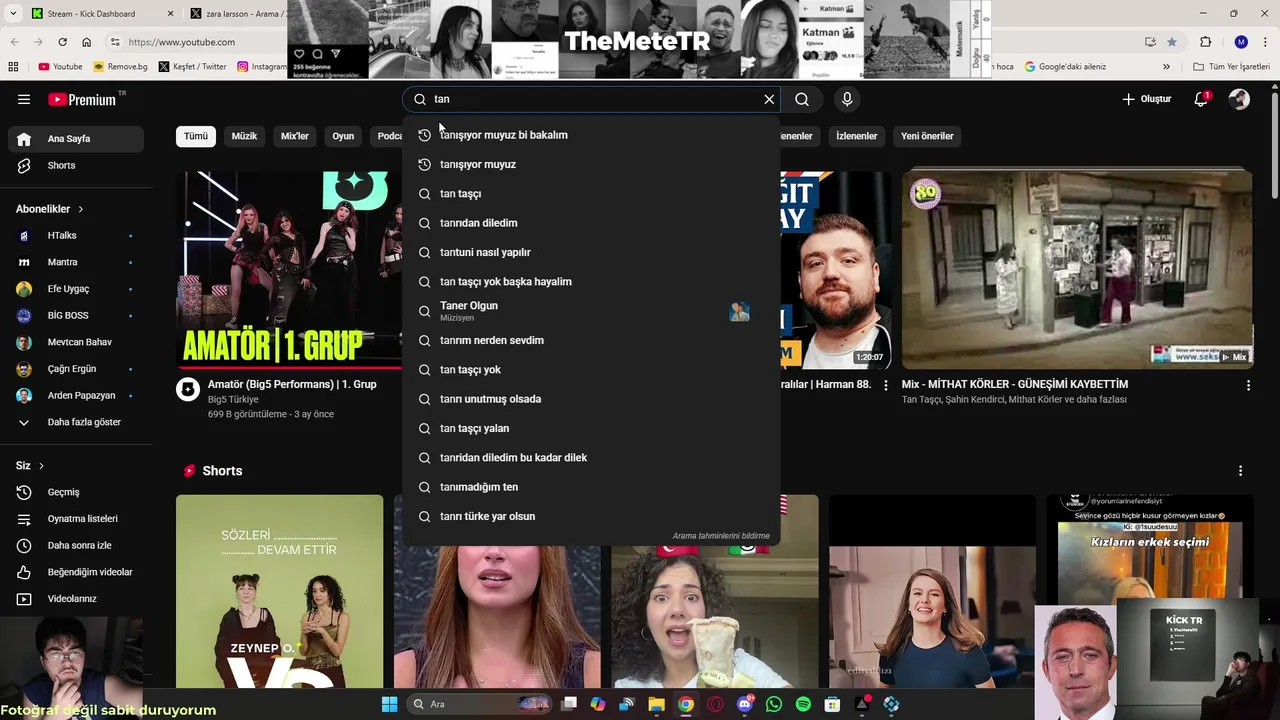Reload the page in Chrome
Screen dimensions: 1280x720
pyautogui.click(x=62, y=42)
